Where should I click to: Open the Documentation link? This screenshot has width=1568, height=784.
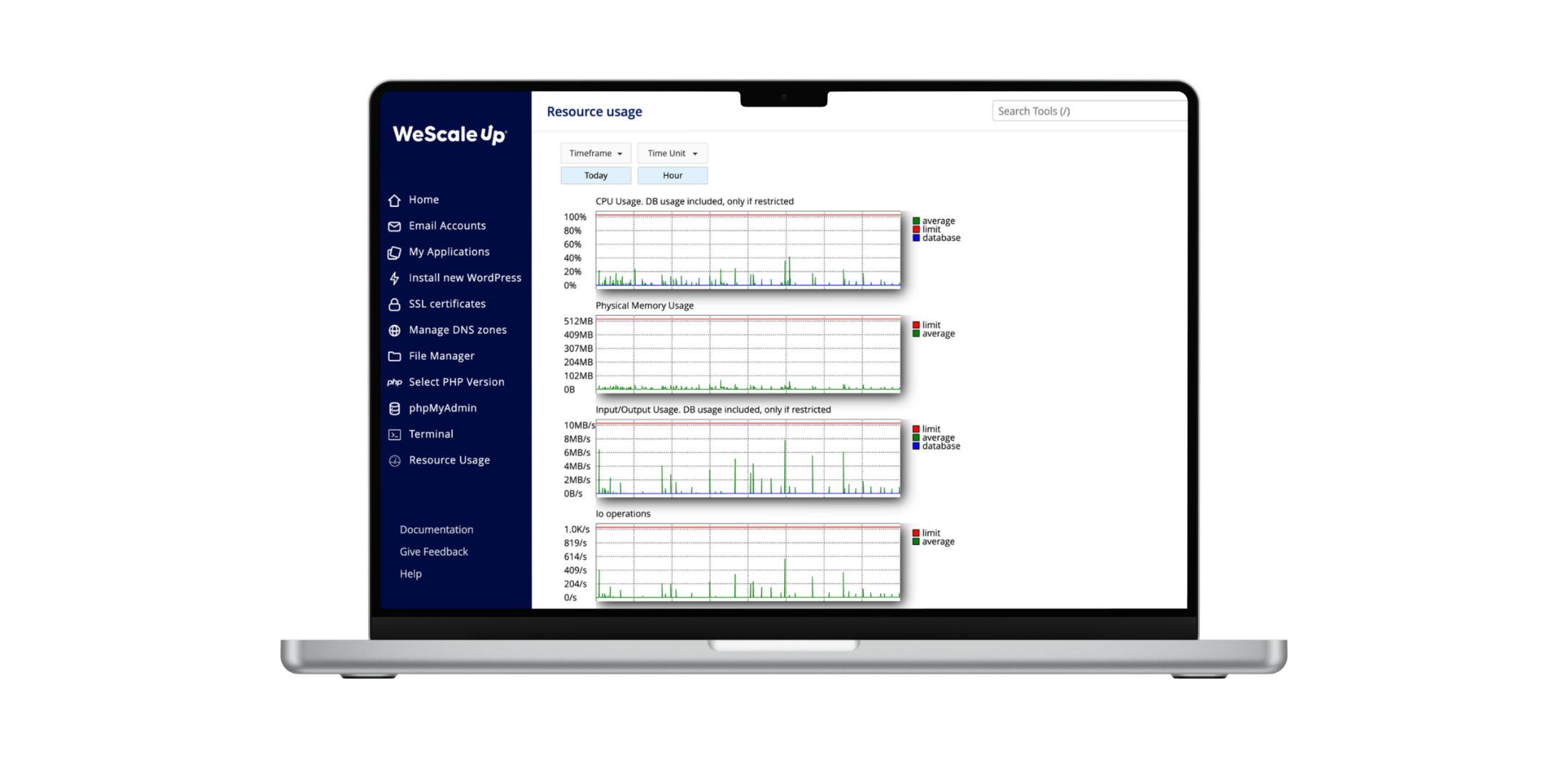tap(436, 530)
